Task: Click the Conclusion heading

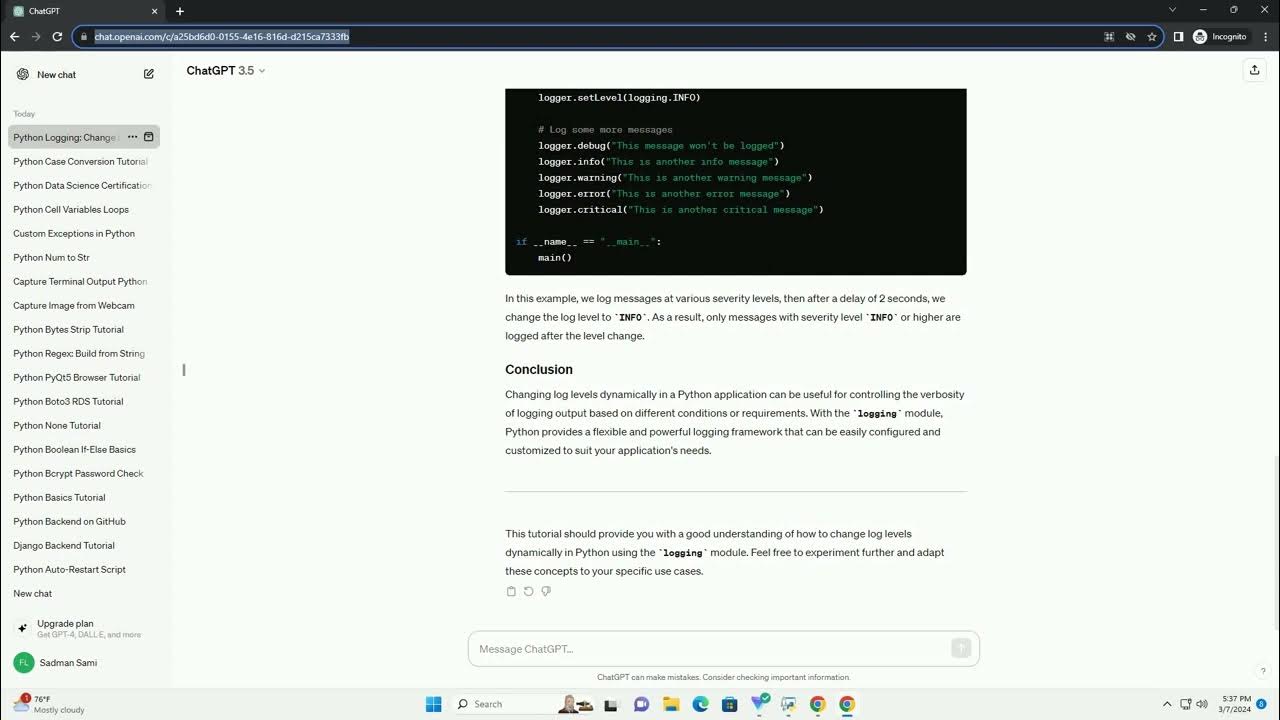Action: [539, 369]
